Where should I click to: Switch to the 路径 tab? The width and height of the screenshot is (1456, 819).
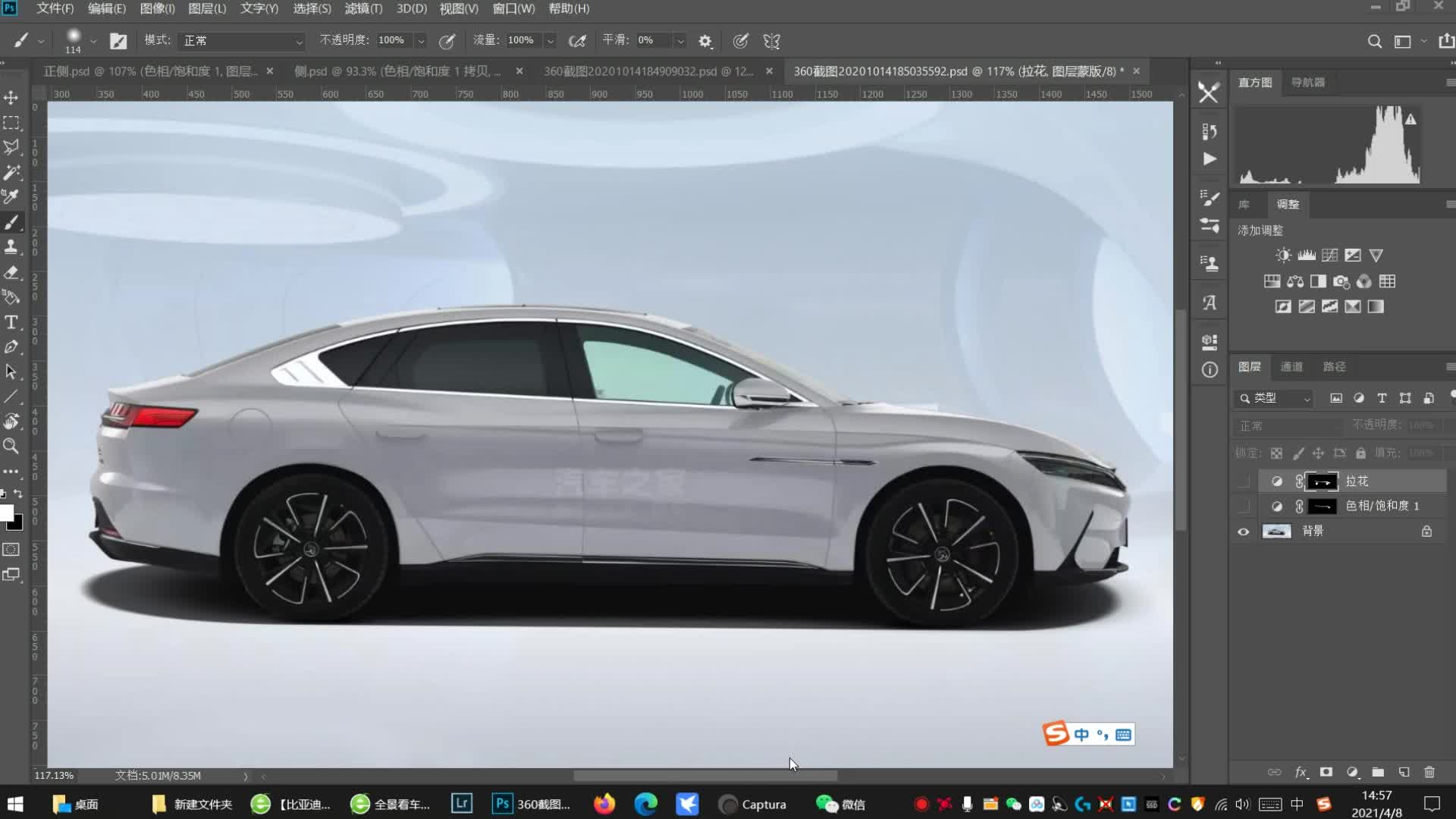[1334, 367]
